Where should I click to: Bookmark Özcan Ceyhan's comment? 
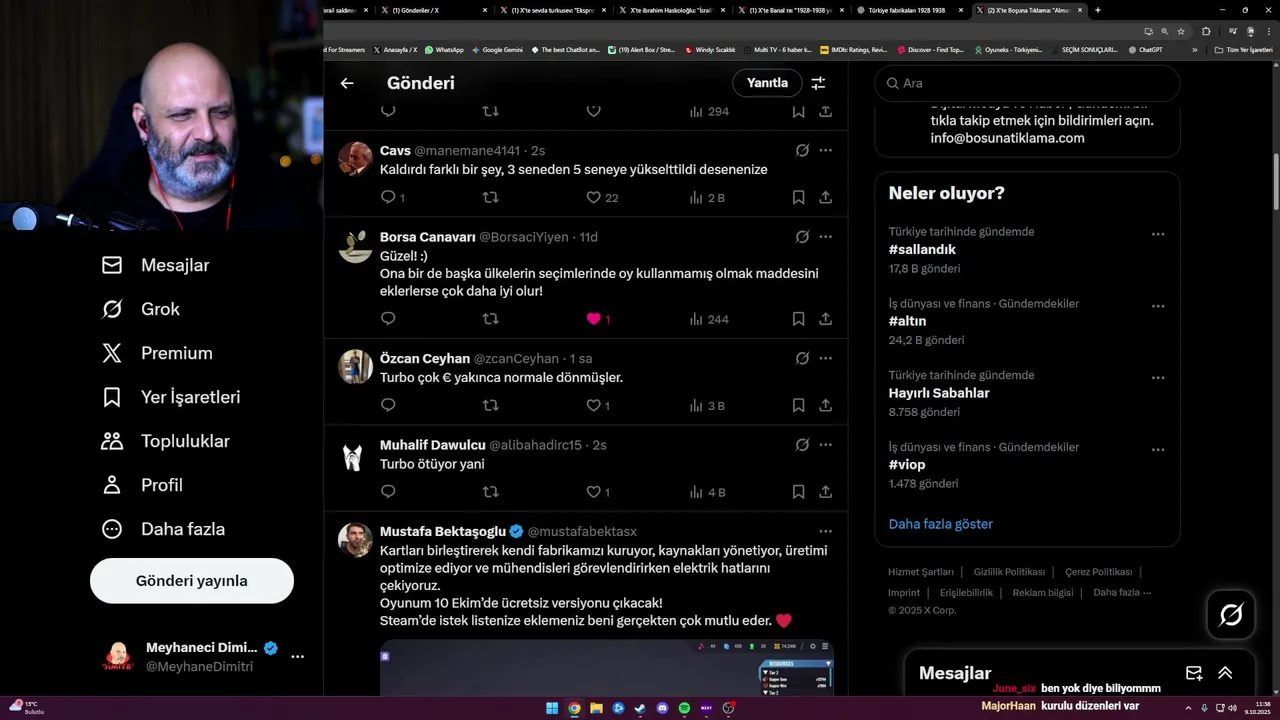(x=798, y=405)
